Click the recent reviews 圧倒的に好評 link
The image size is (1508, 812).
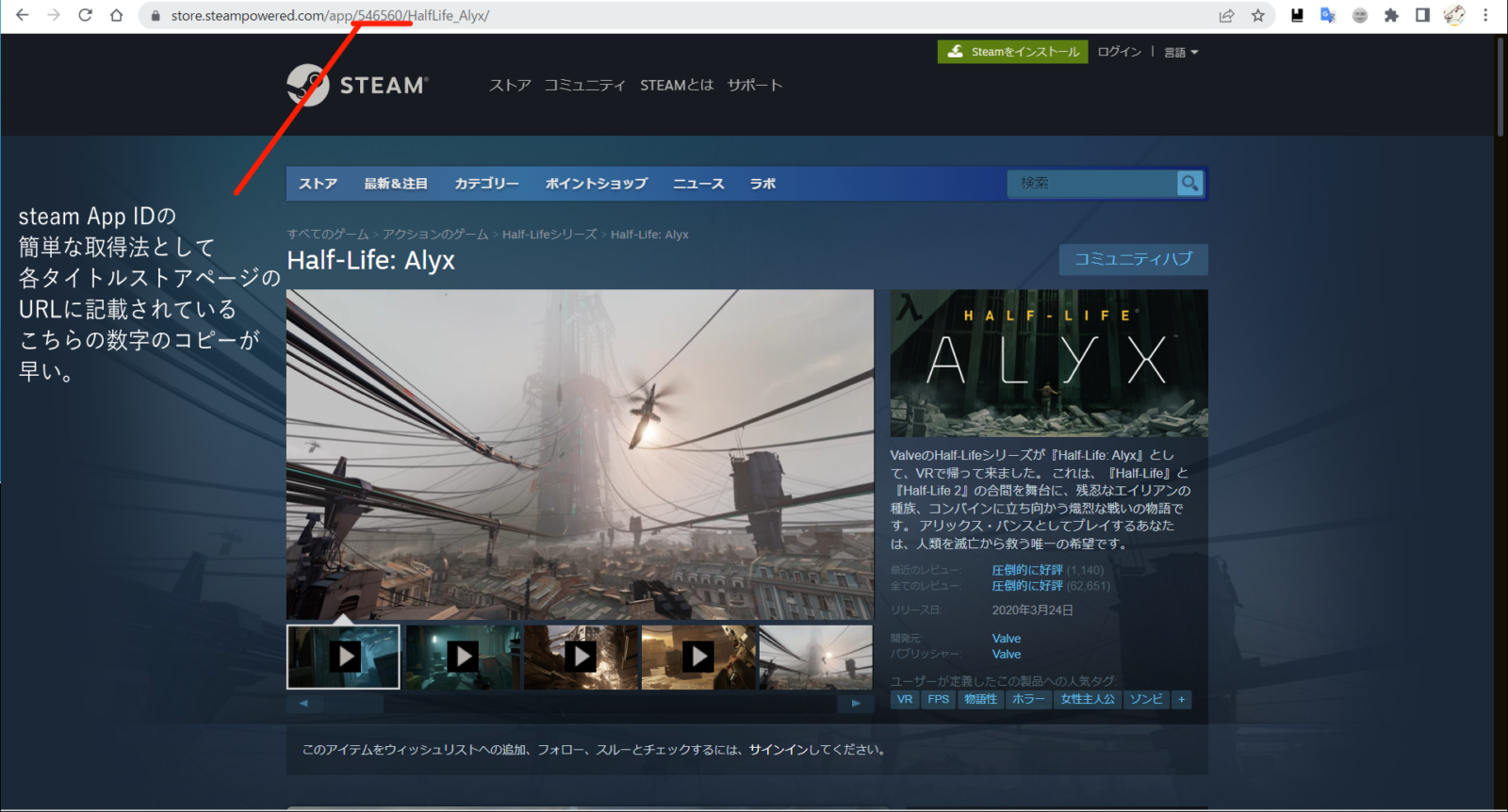1027,570
